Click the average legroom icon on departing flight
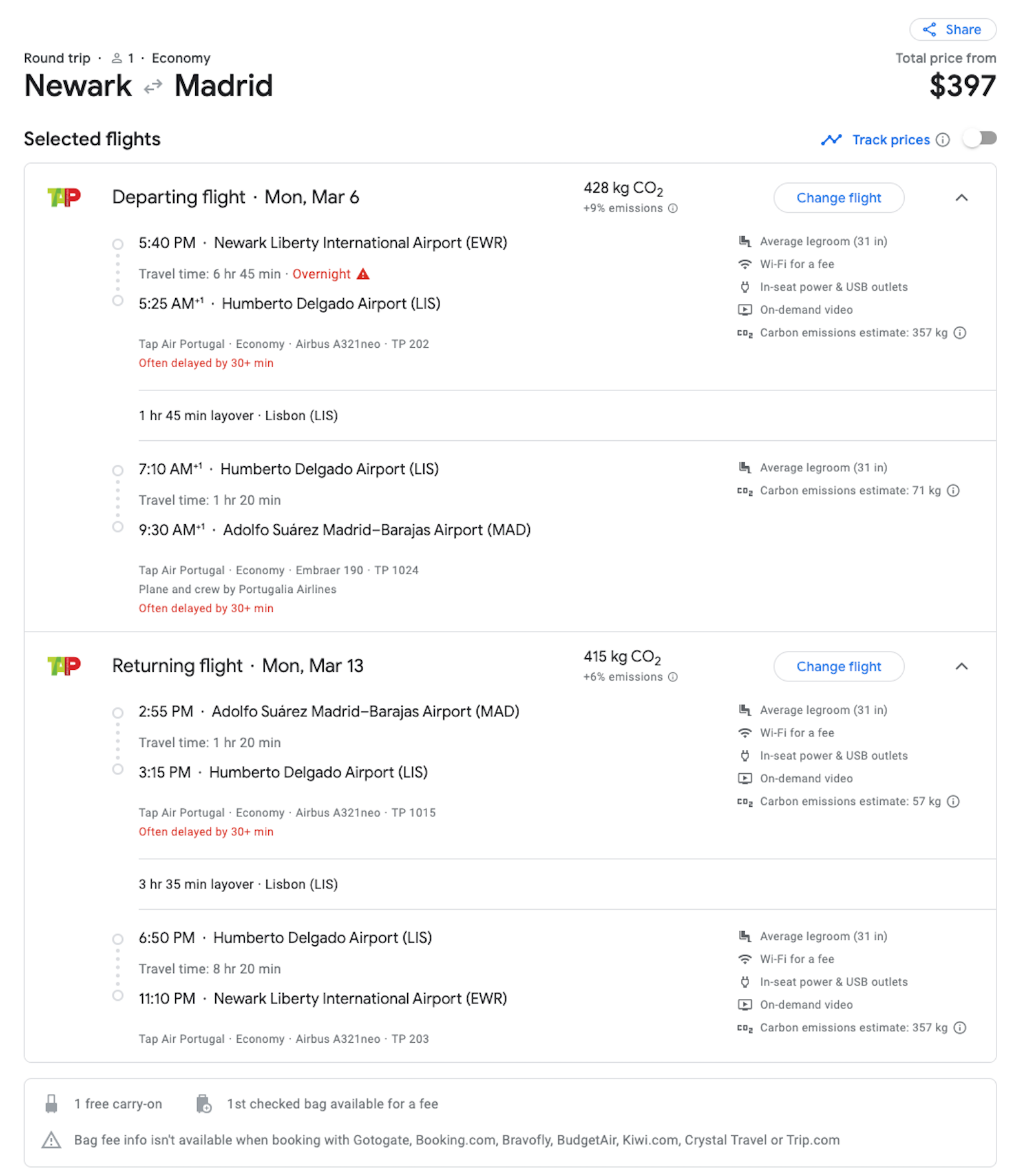Image resolution: width=1034 pixels, height=1176 pixels. [x=744, y=241]
